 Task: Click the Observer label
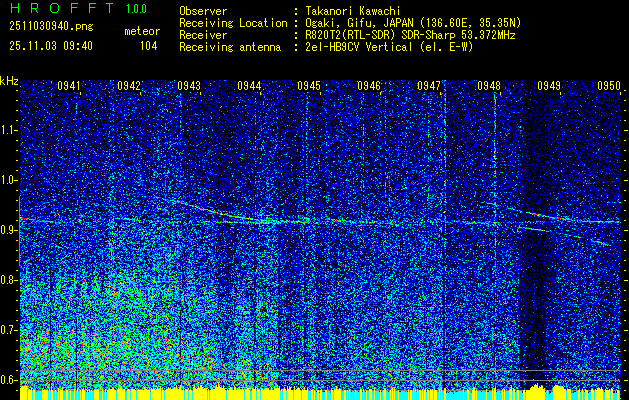[203, 11]
